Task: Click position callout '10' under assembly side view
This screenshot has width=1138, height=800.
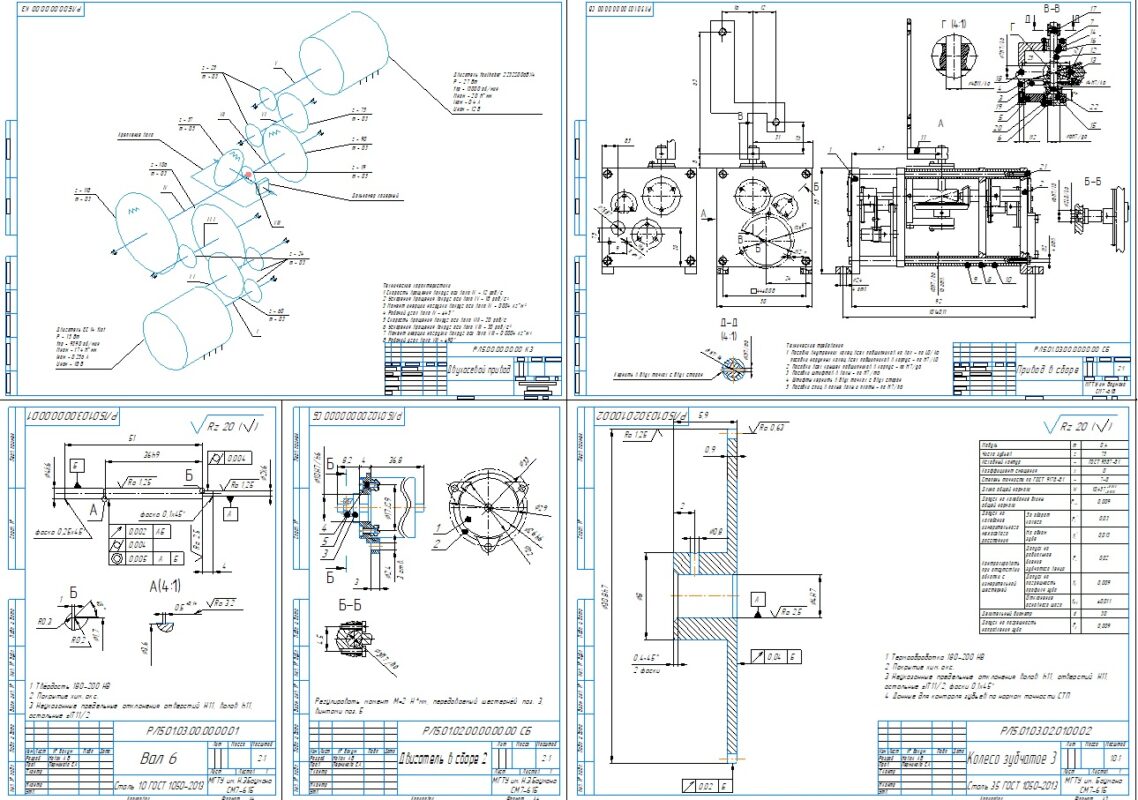Action: [x=1008, y=279]
